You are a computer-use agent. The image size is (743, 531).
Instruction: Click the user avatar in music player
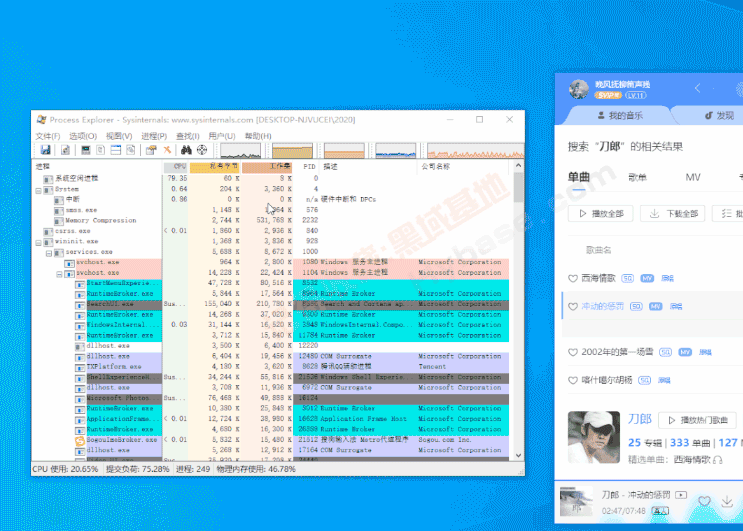click(579, 89)
